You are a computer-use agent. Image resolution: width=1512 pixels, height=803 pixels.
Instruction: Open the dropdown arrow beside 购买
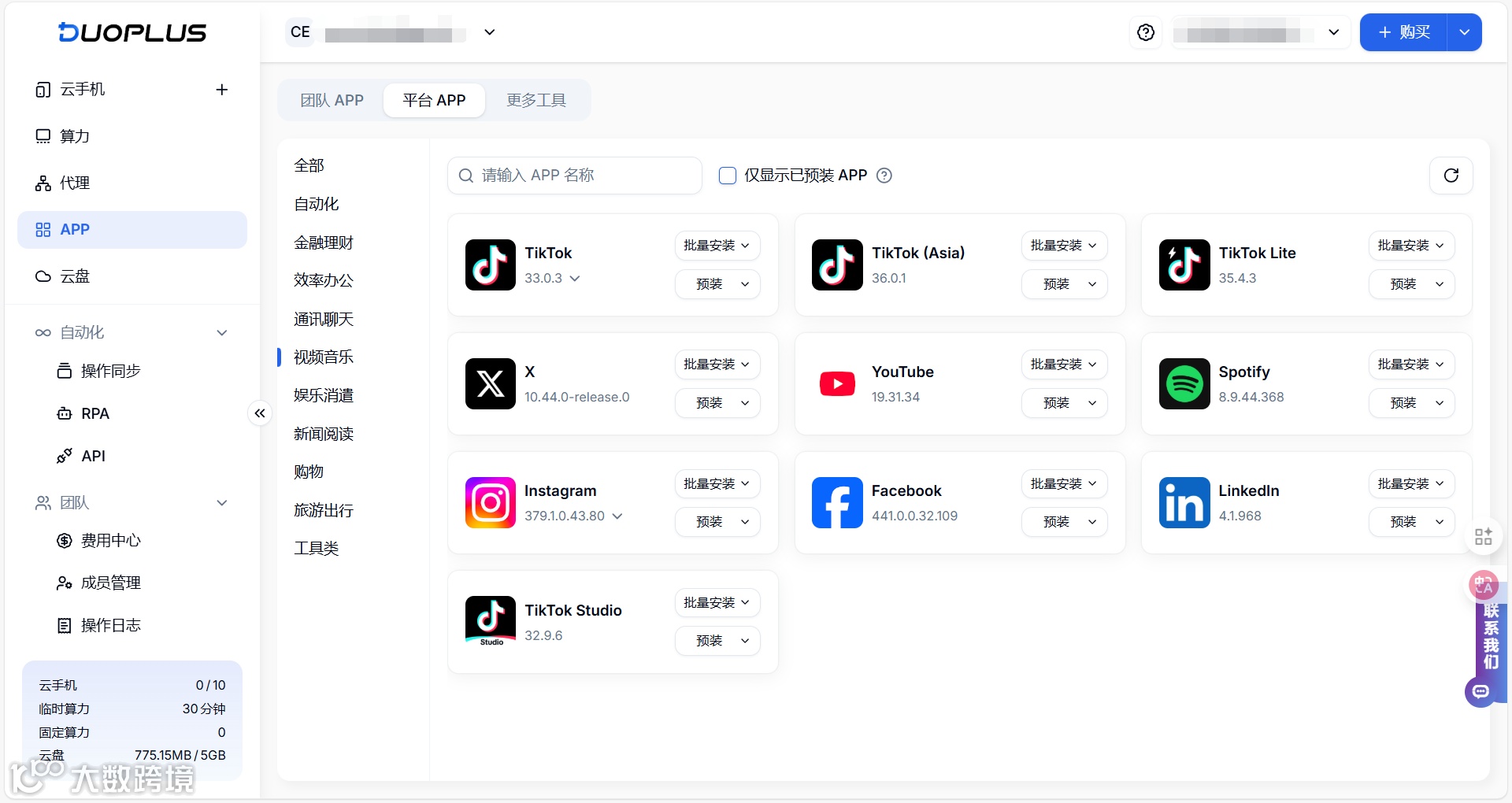click(1464, 32)
